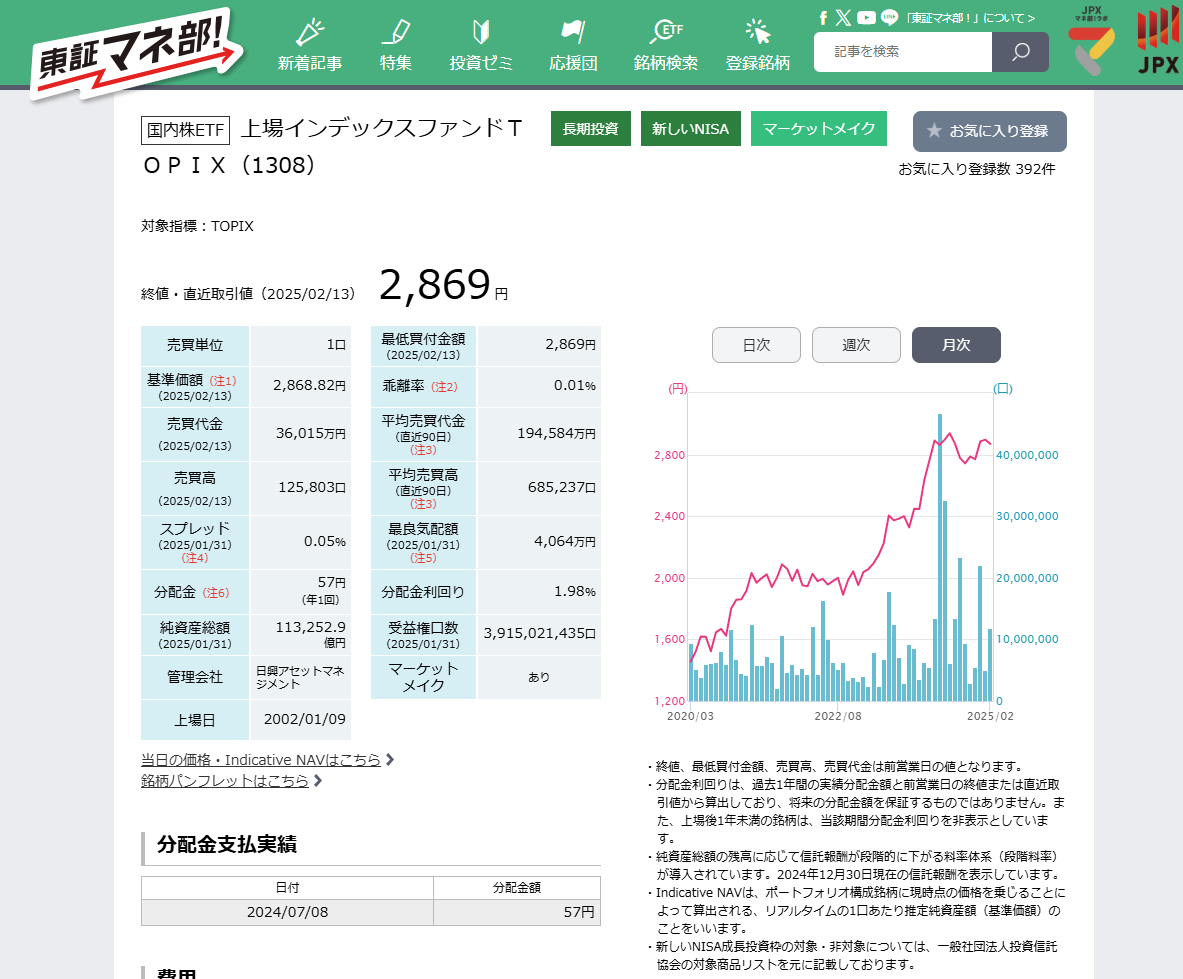The image size is (1183, 979).
Task: Click the 新着記事 sparkle icon
Action: point(309,32)
